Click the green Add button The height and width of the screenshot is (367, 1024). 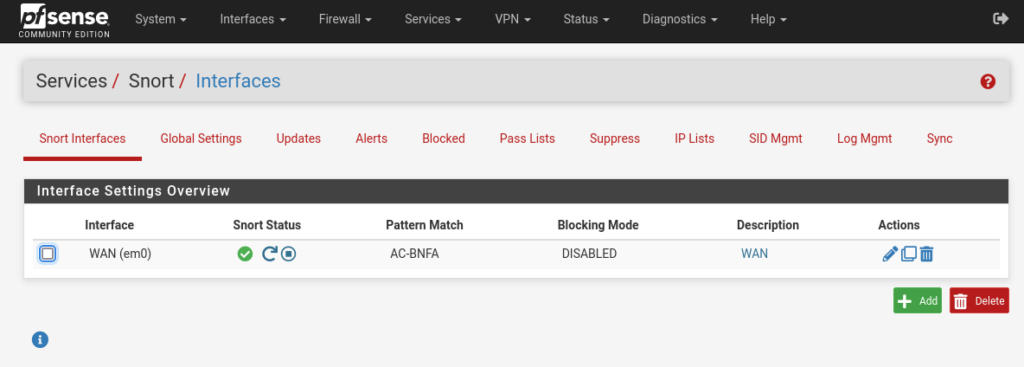918,300
